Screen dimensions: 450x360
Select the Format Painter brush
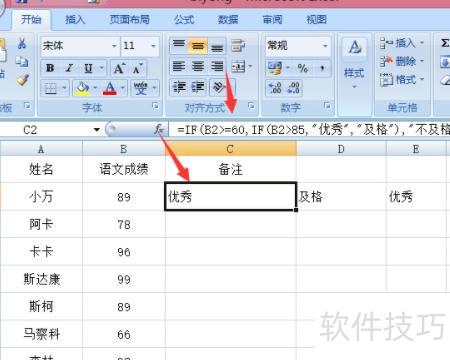click(x=22, y=80)
